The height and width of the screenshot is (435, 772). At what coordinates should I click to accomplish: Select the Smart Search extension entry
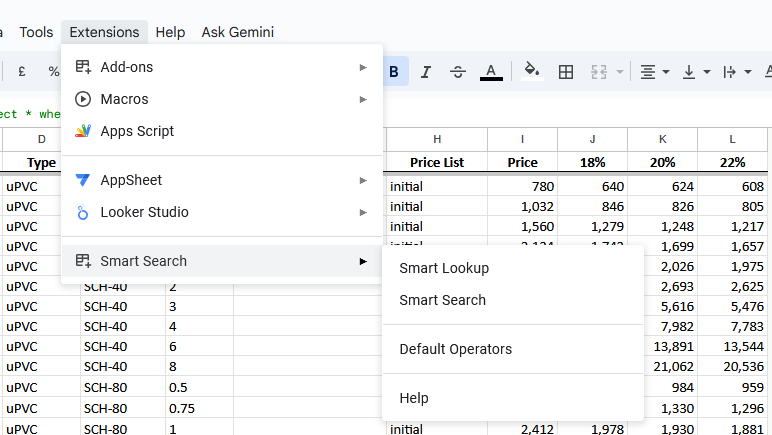click(222, 261)
